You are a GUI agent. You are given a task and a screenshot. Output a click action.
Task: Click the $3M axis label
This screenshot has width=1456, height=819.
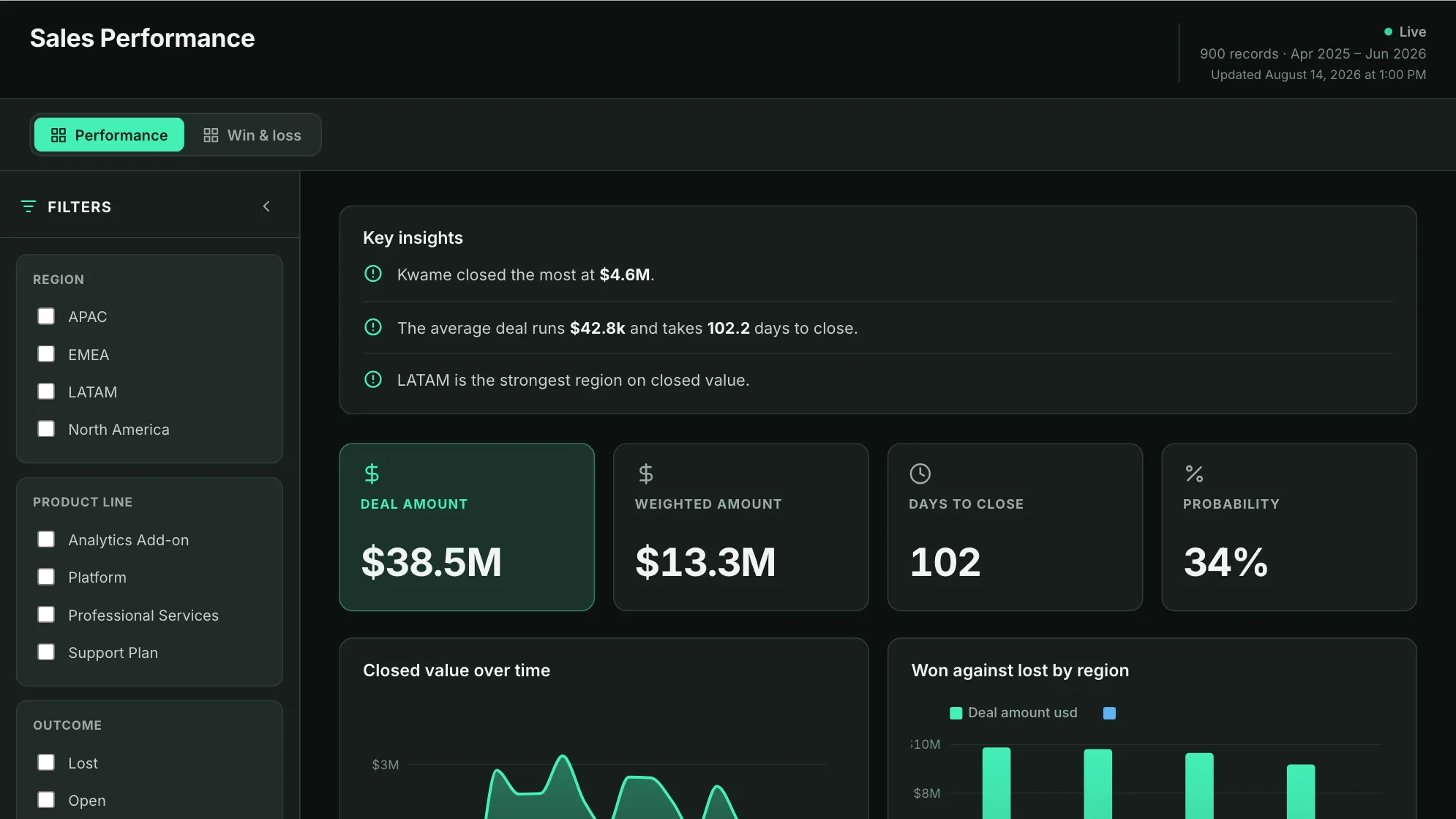(x=385, y=765)
